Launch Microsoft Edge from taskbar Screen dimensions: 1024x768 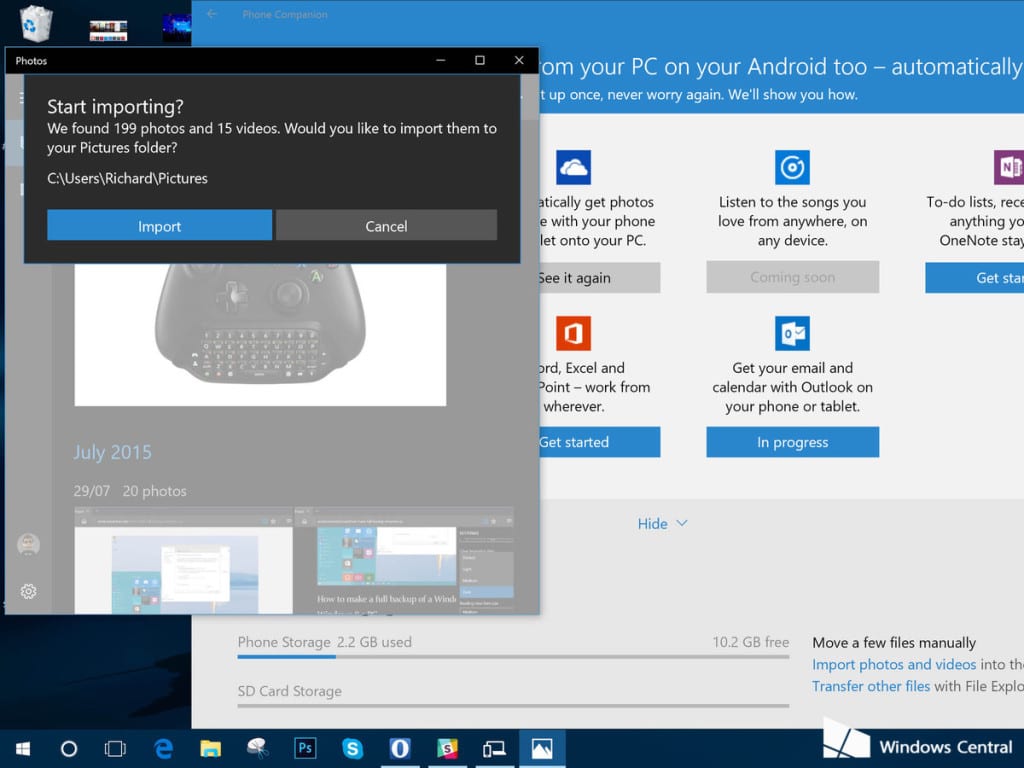[163, 748]
